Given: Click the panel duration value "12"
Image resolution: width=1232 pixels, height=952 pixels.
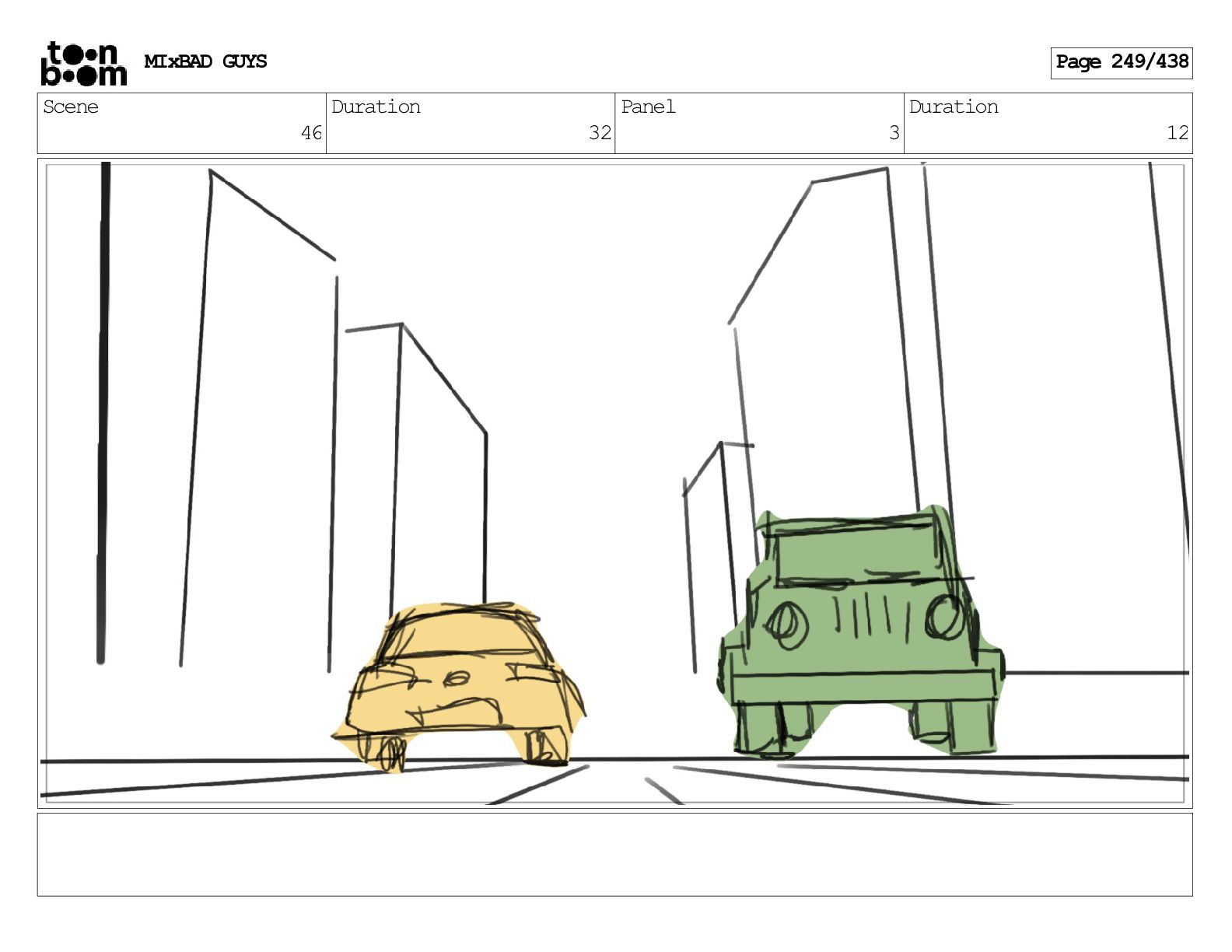Looking at the screenshot, I should click(x=1178, y=133).
